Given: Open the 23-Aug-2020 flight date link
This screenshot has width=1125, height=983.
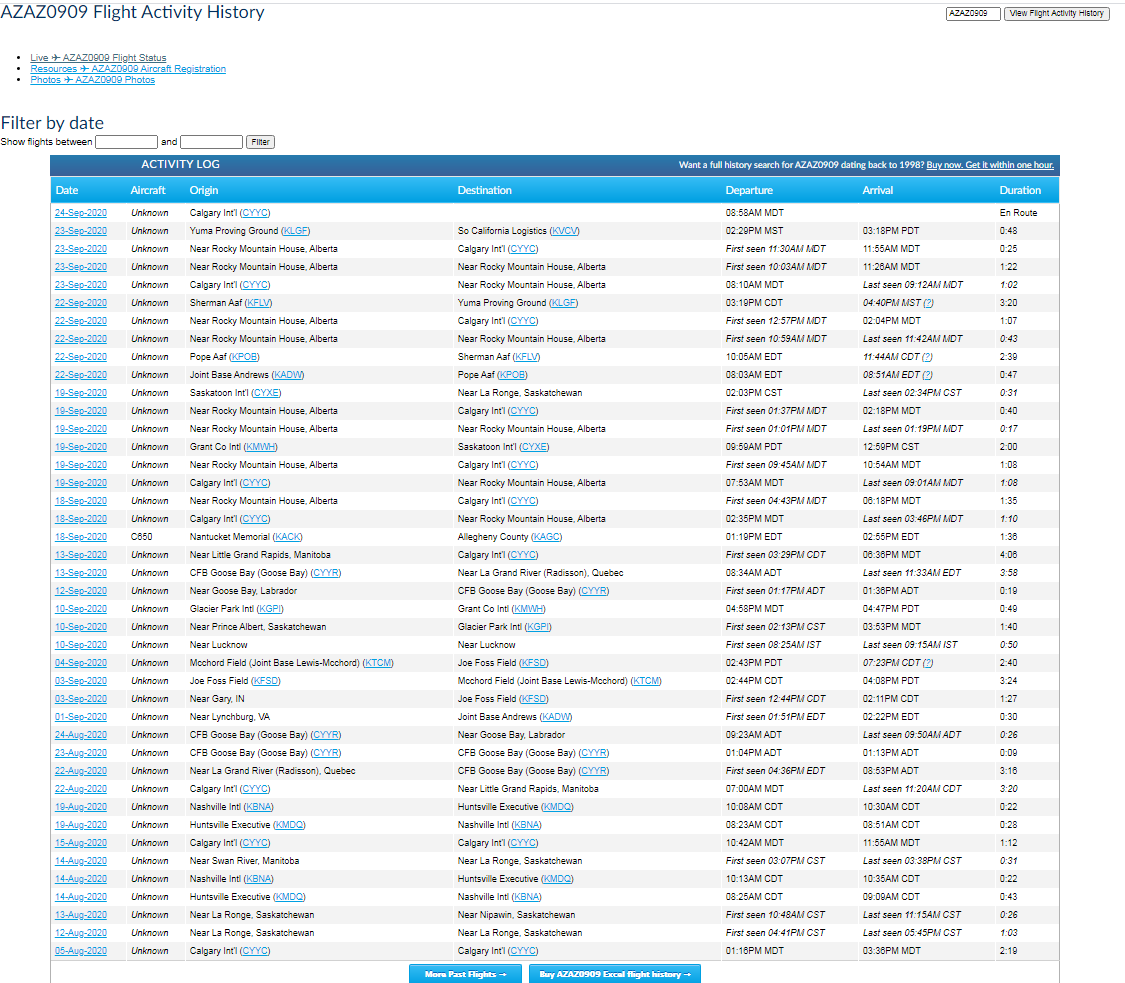Looking at the screenshot, I should (80, 753).
